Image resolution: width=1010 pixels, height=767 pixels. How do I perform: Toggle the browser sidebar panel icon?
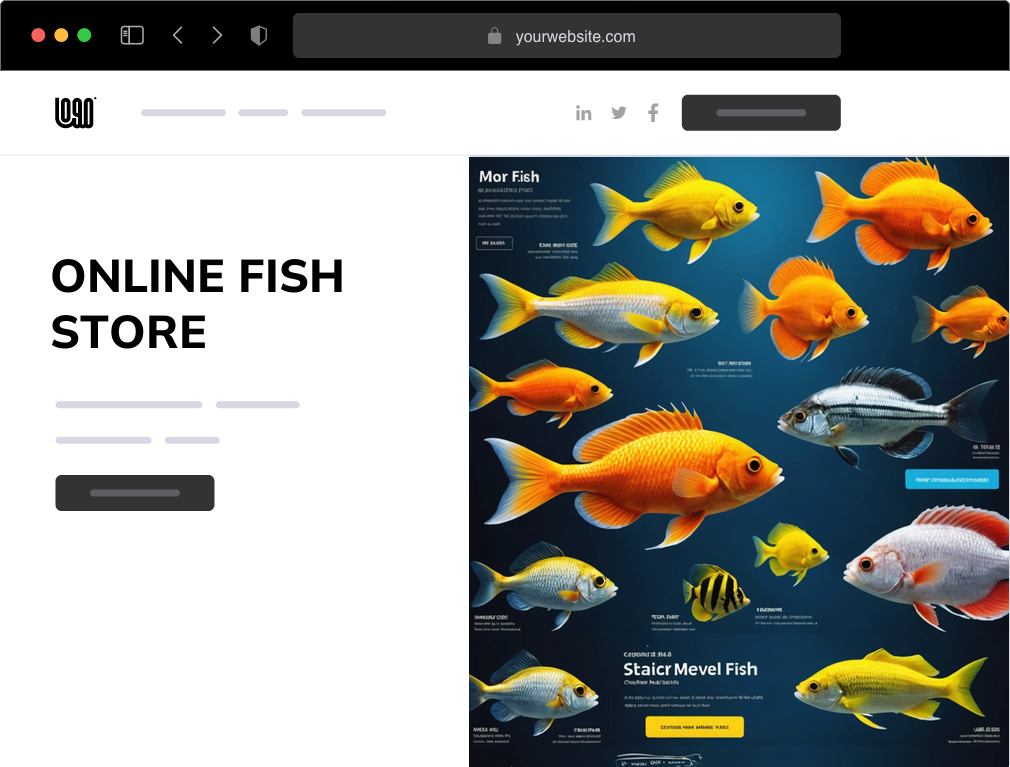coord(131,34)
